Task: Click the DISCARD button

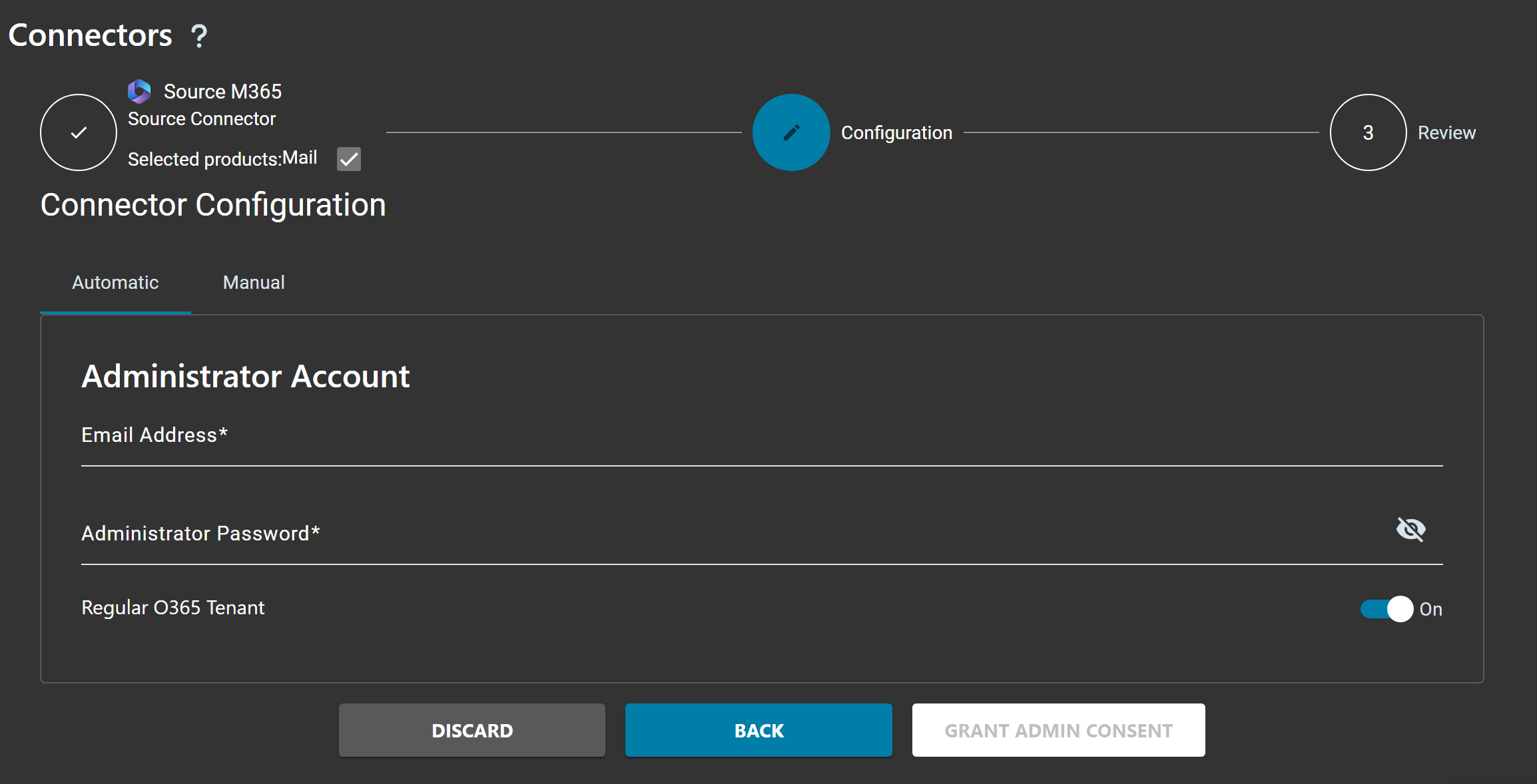Action: [472, 730]
